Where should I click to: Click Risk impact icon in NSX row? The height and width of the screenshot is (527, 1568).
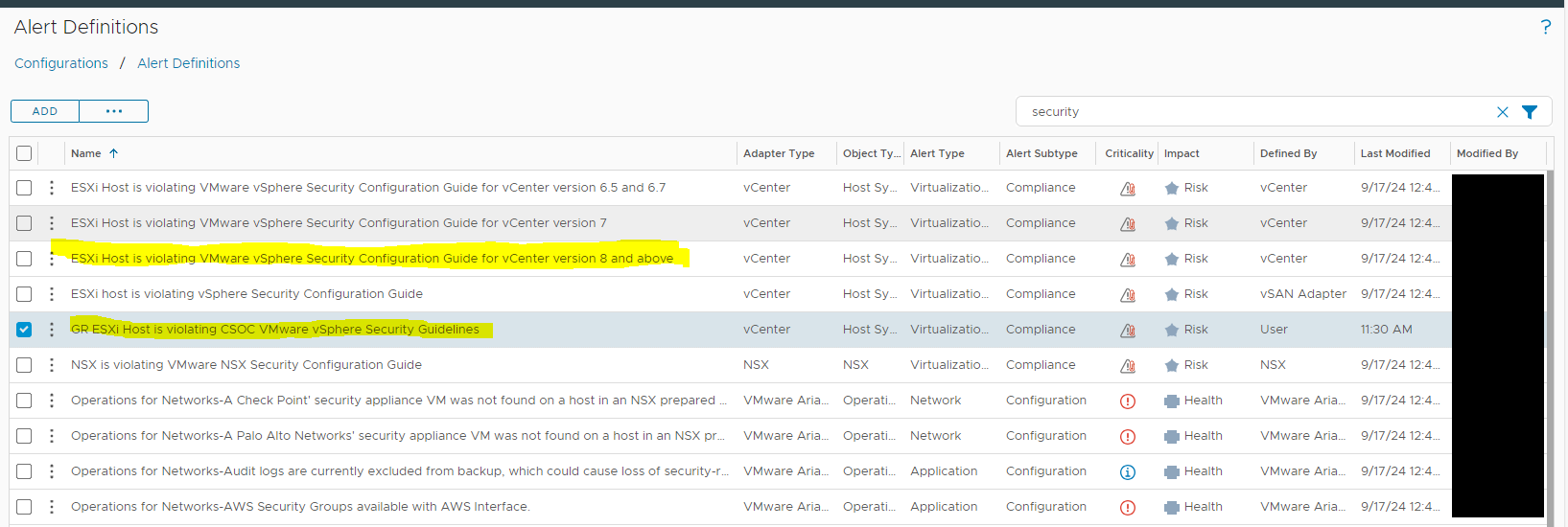1171,365
